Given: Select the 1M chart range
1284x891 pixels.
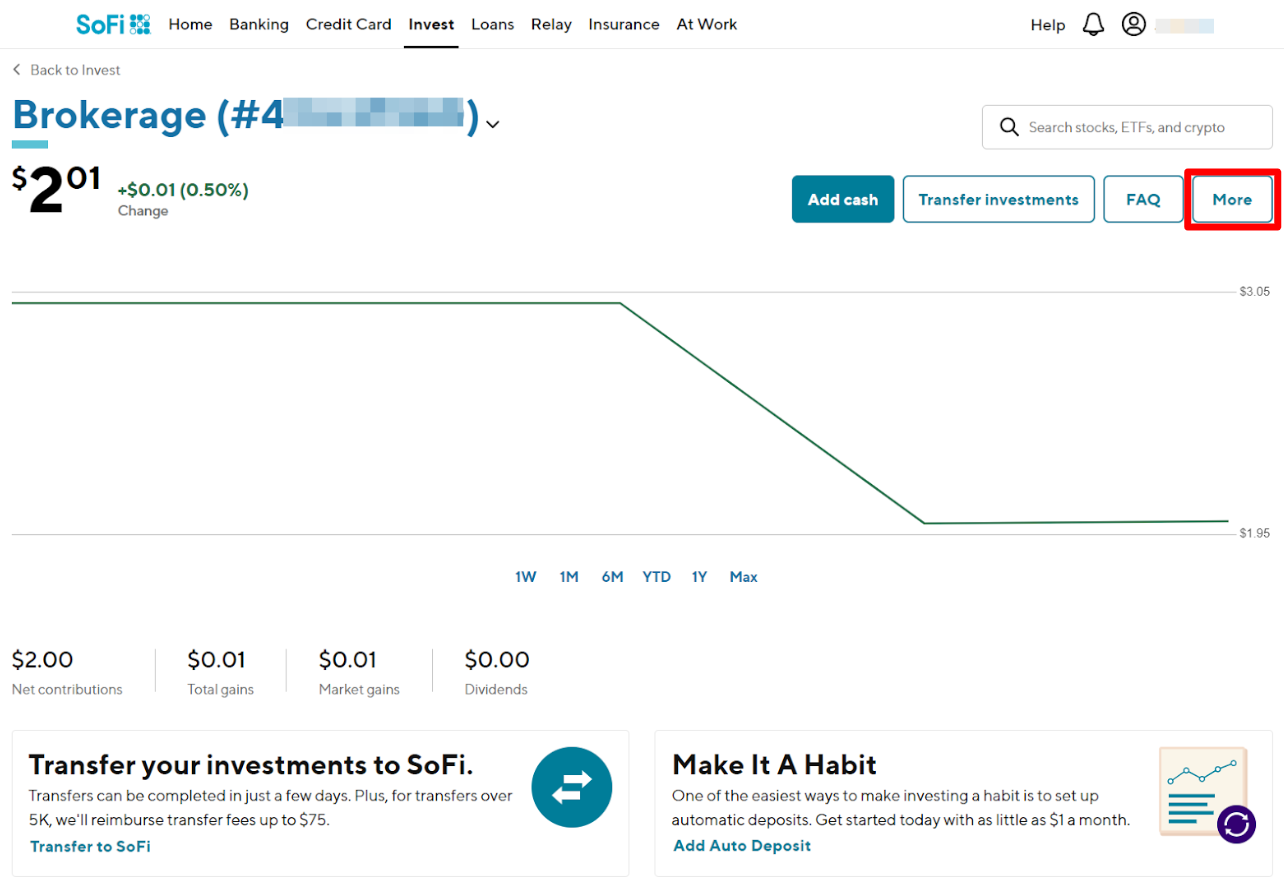Looking at the screenshot, I should click(x=569, y=577).
